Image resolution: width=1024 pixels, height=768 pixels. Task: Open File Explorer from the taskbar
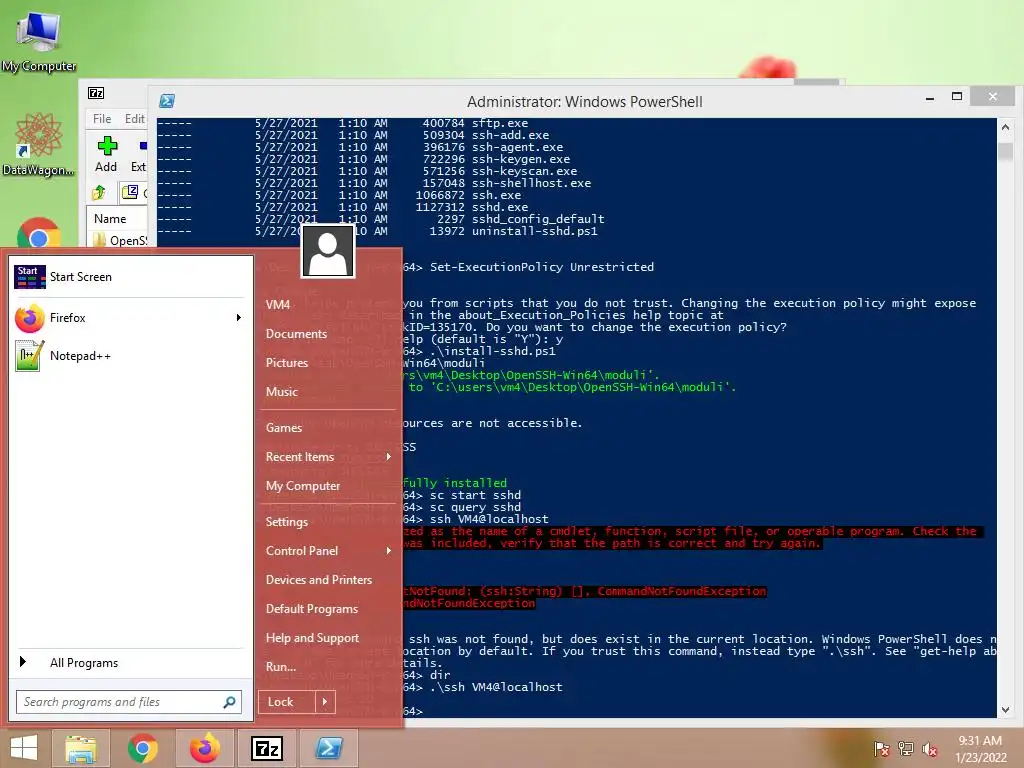coord(80,748)
